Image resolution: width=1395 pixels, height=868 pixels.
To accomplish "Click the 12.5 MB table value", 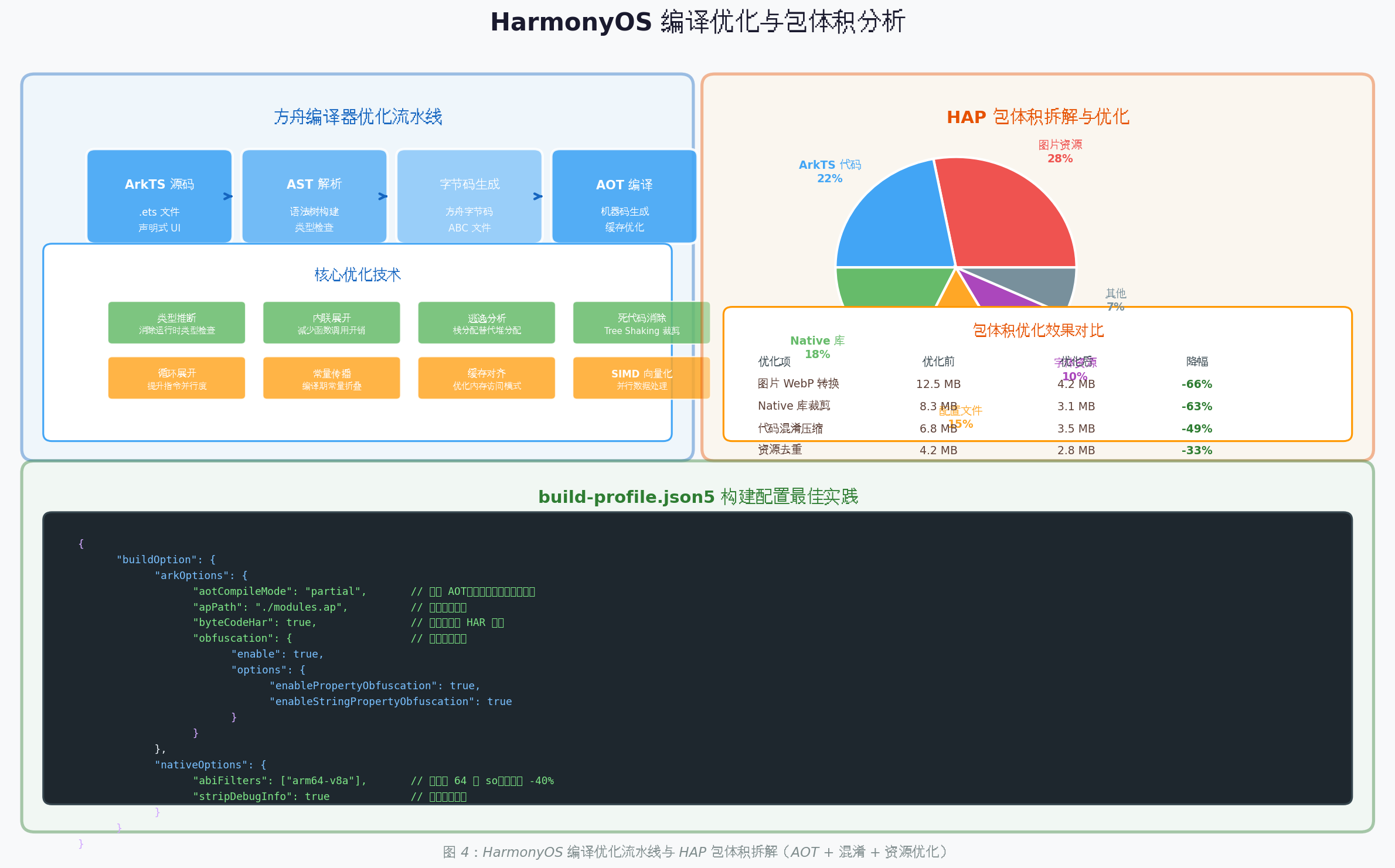I will pyautogui.click(x=938, y=384).
